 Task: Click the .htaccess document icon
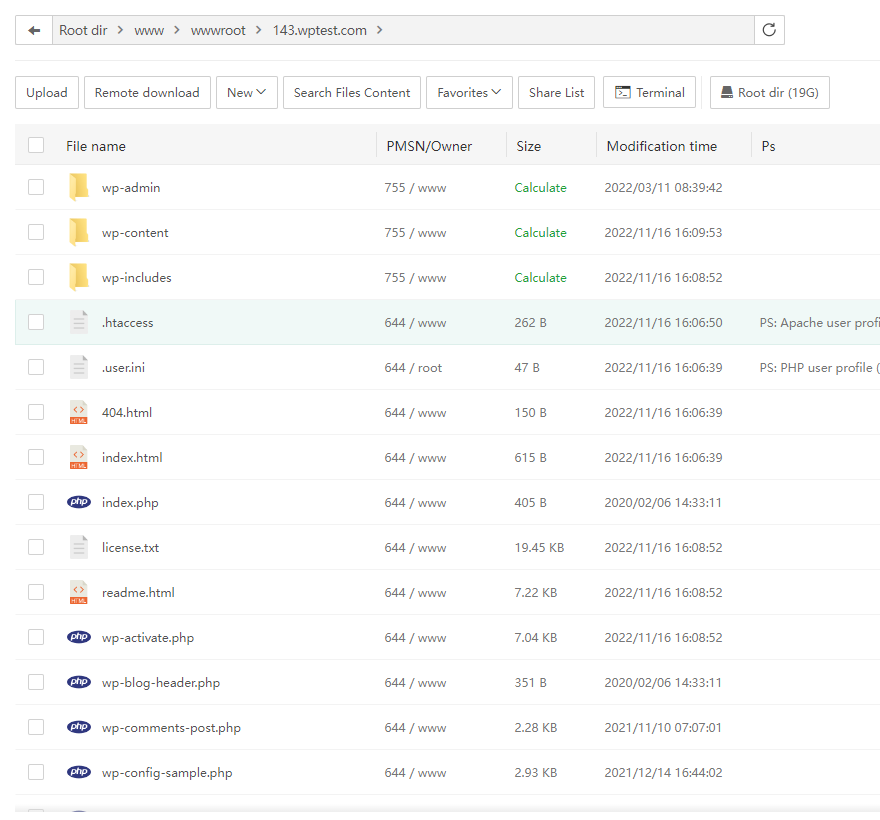(x=79, y=322)
